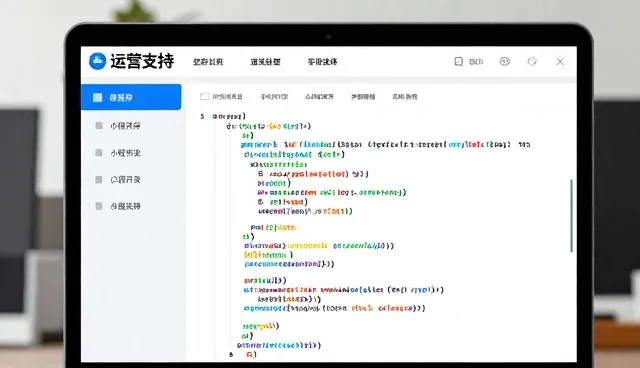Select the second sidebar item below the blue one
Screen dimensions: 640x368
pos(131,126)
